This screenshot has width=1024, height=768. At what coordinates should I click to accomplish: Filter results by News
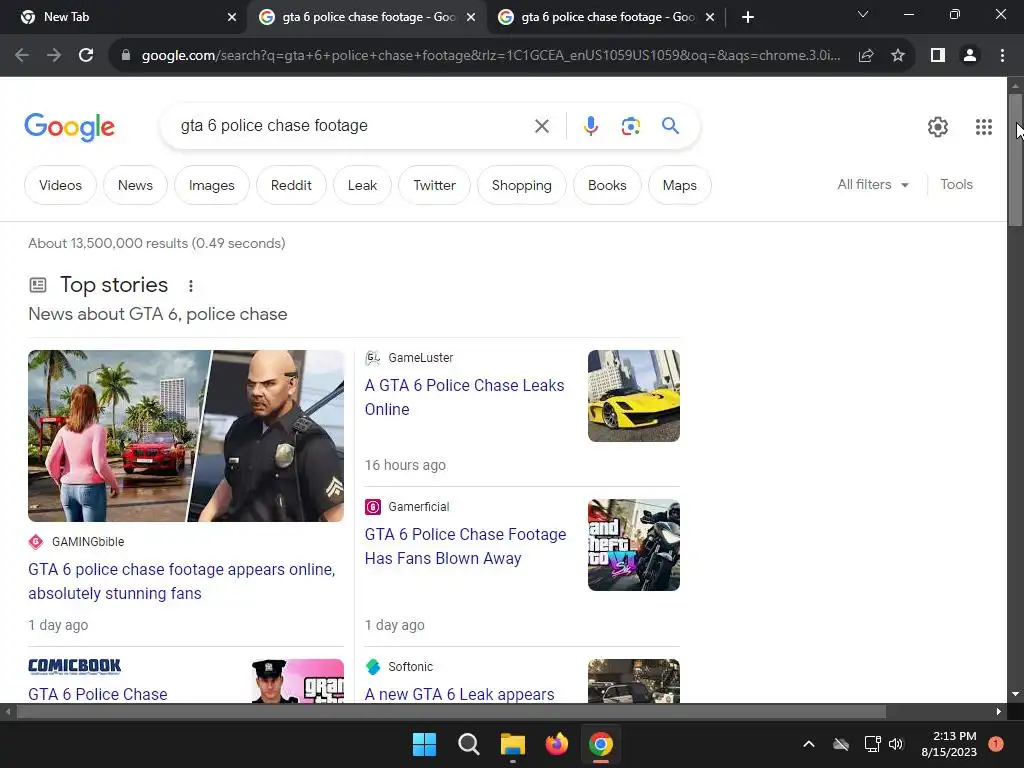[x=135, y=185]
